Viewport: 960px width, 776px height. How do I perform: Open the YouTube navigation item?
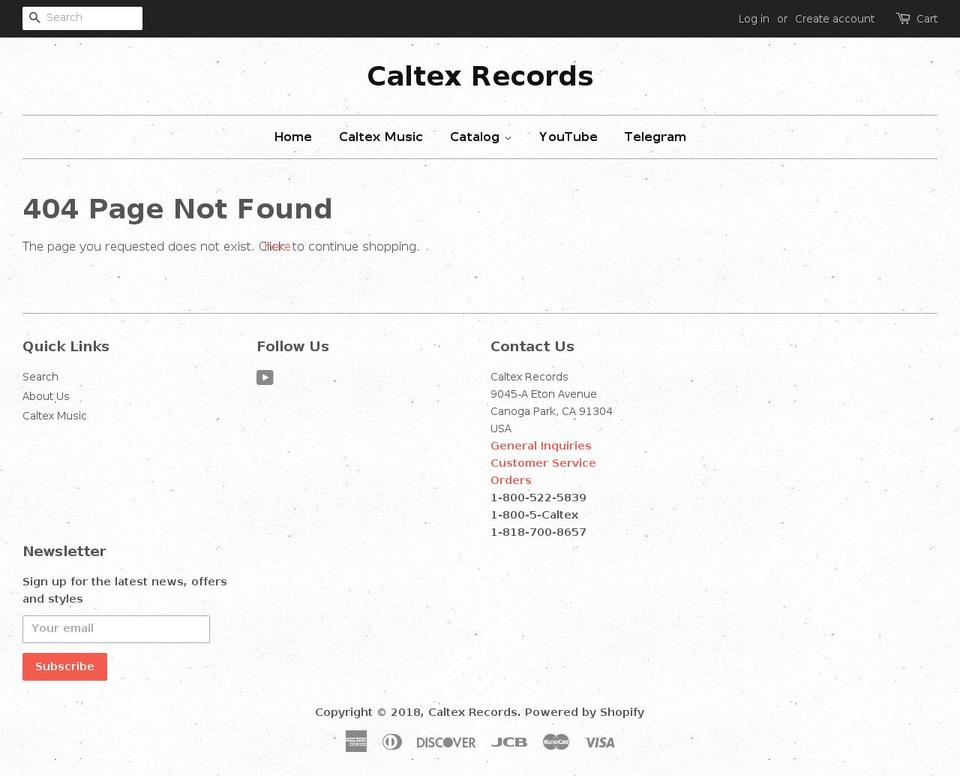[568, 137]
